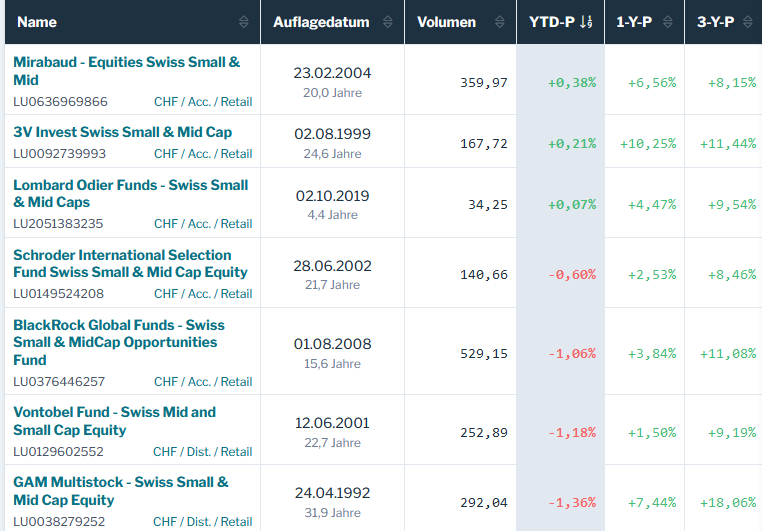Click the sort icon in Name column
This screenshot has width=762, height=531.
245,22
